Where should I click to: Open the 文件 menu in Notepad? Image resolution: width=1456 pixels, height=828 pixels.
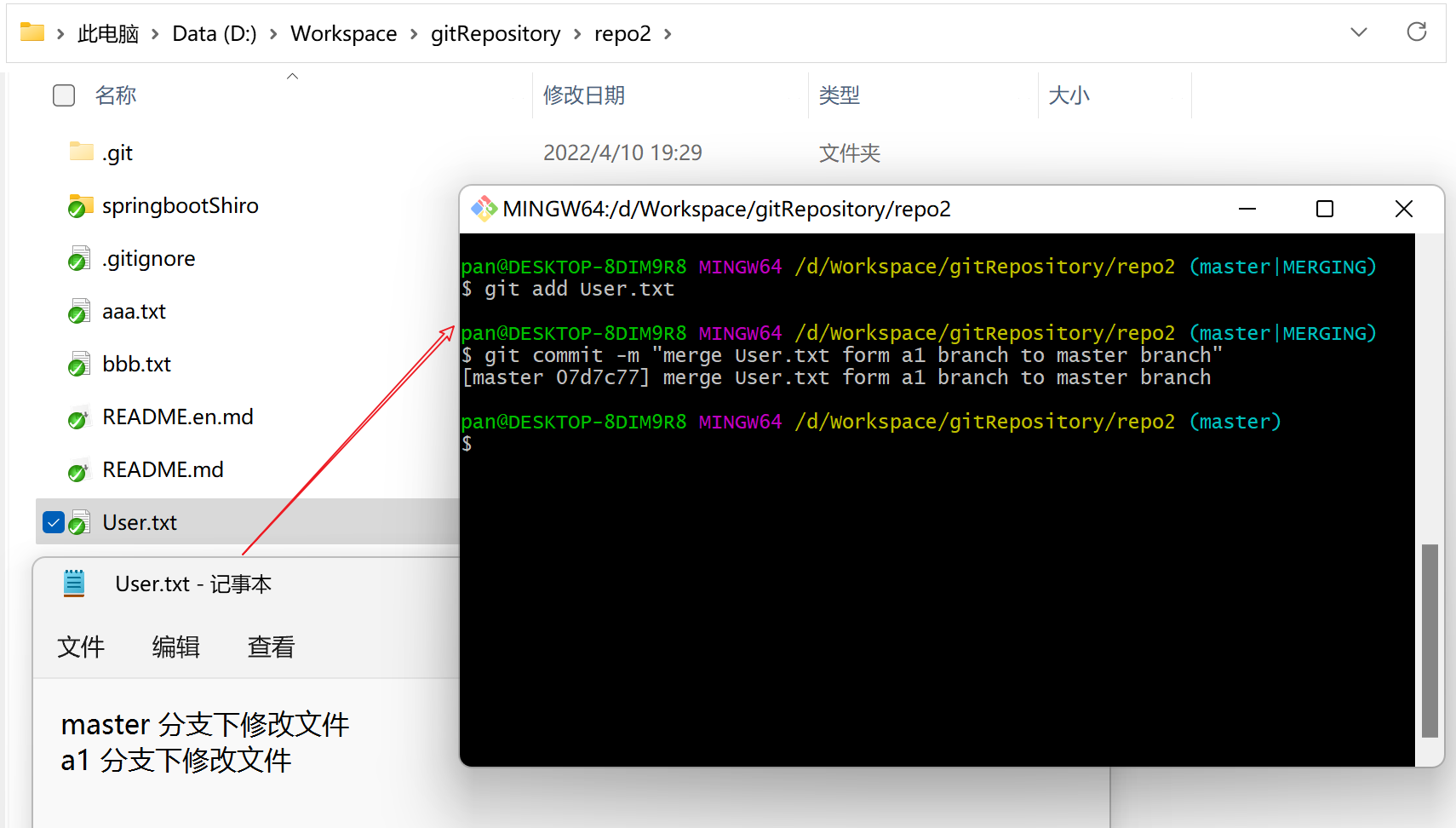[x=81, y=647]
